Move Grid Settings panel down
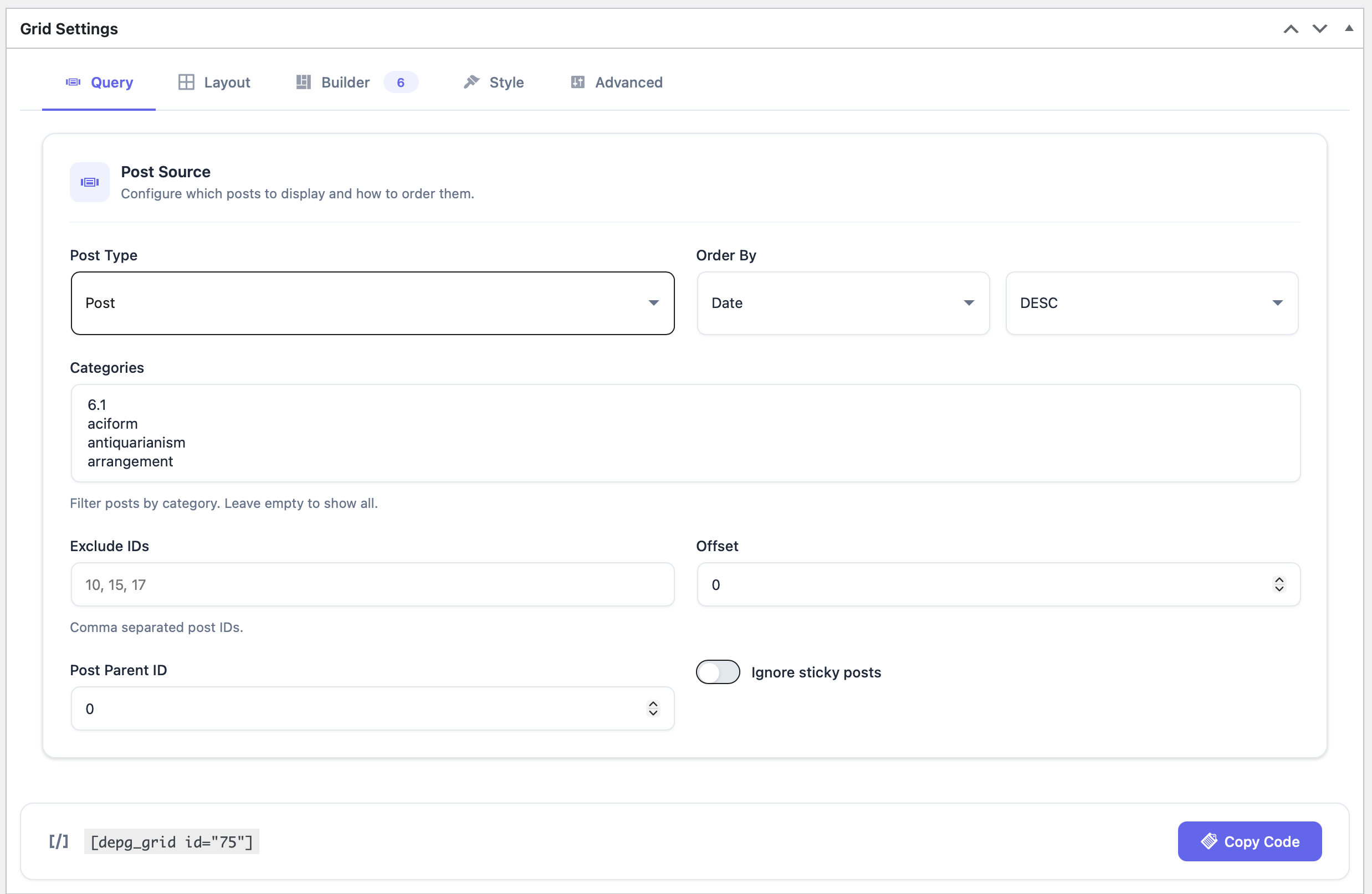Image resolution: width=1372 pixels, height=894 pixels. click(x=1319, y=29)
